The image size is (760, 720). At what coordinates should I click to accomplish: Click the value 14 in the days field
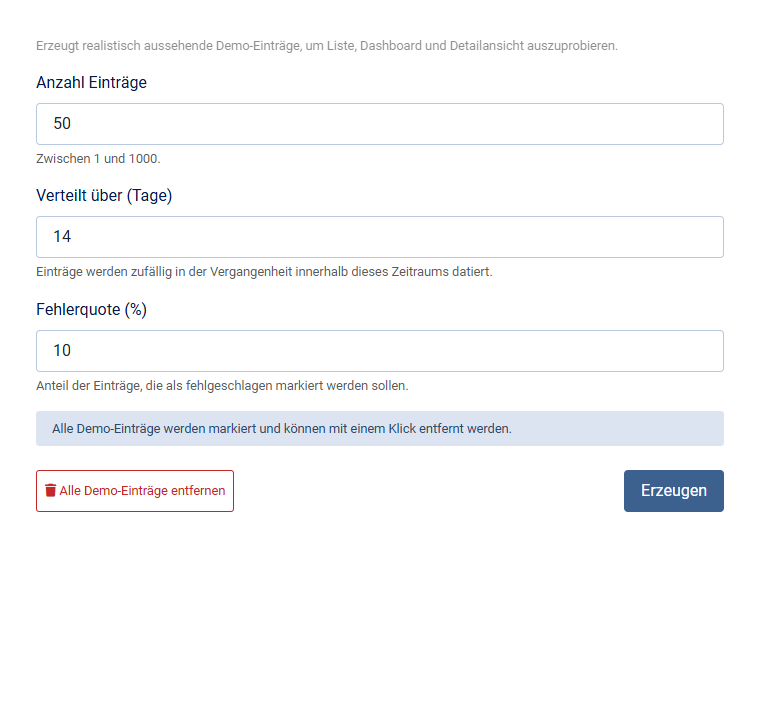point(62,237)
